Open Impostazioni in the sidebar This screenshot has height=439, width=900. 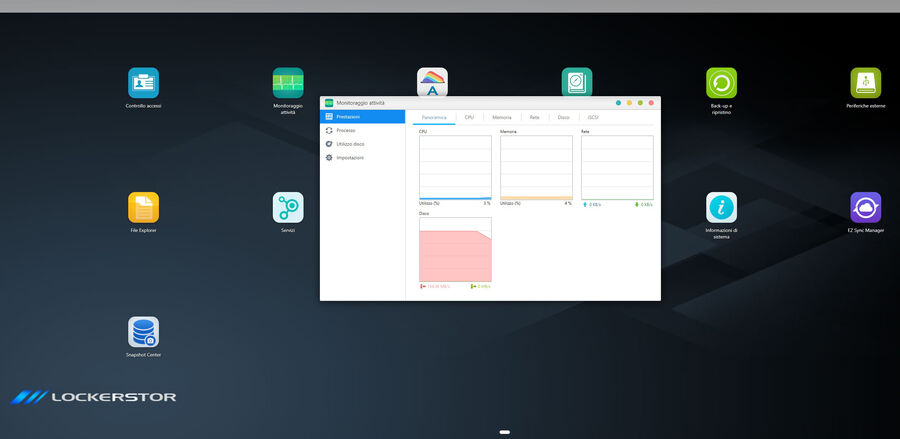pos(350,158)
